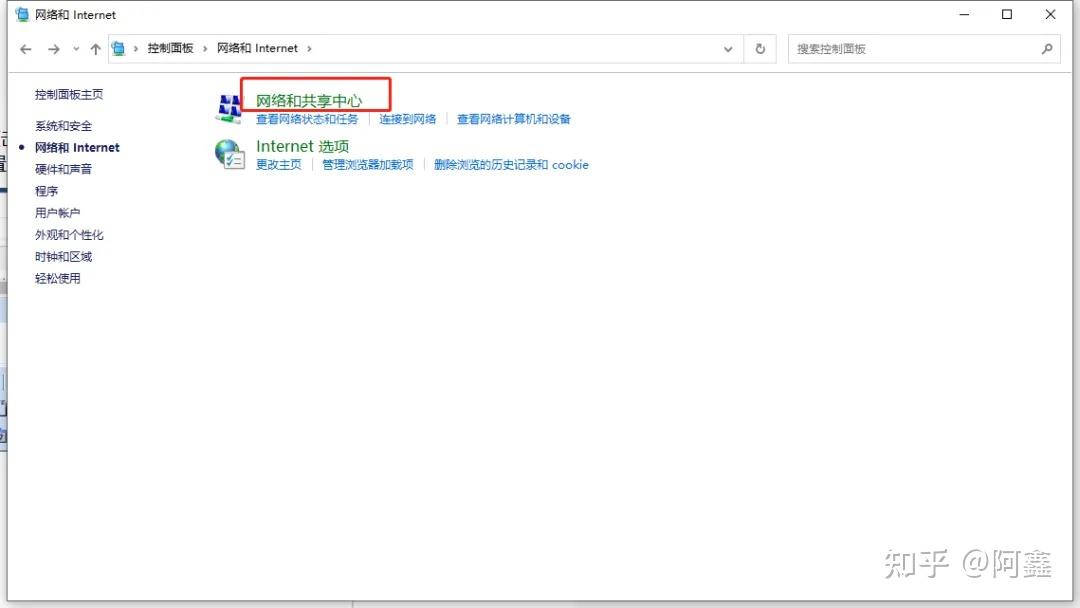
Task: Expand chevron after 控制面板 breadcrumb
Action: [x=205, y=48]
